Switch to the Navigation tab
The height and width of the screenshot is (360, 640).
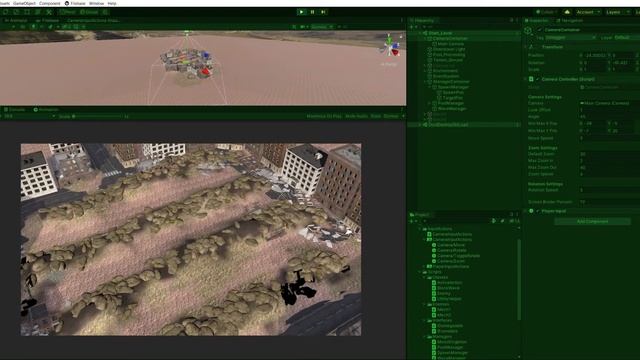pyautogui.click(x=570, y=20)
